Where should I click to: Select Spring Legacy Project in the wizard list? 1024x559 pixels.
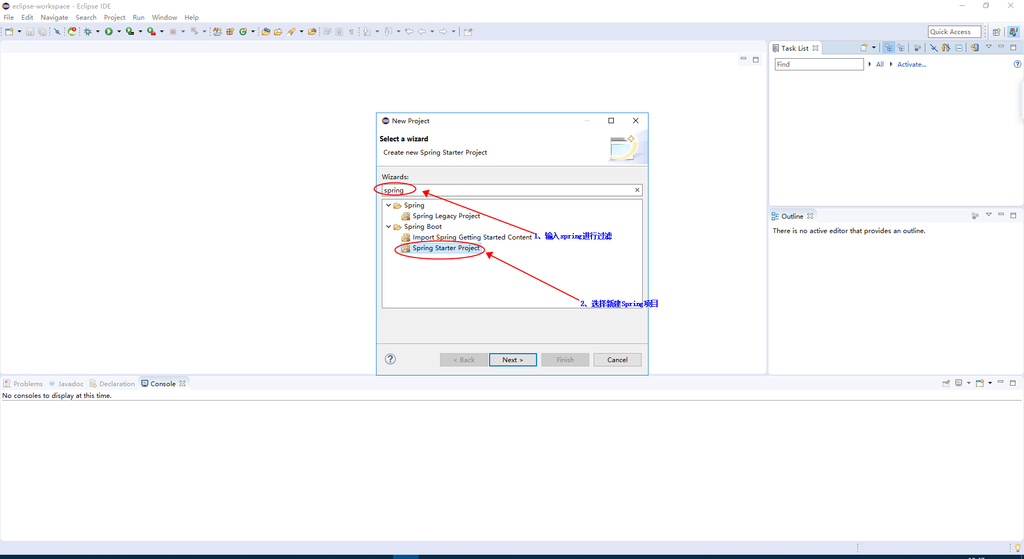445,216
